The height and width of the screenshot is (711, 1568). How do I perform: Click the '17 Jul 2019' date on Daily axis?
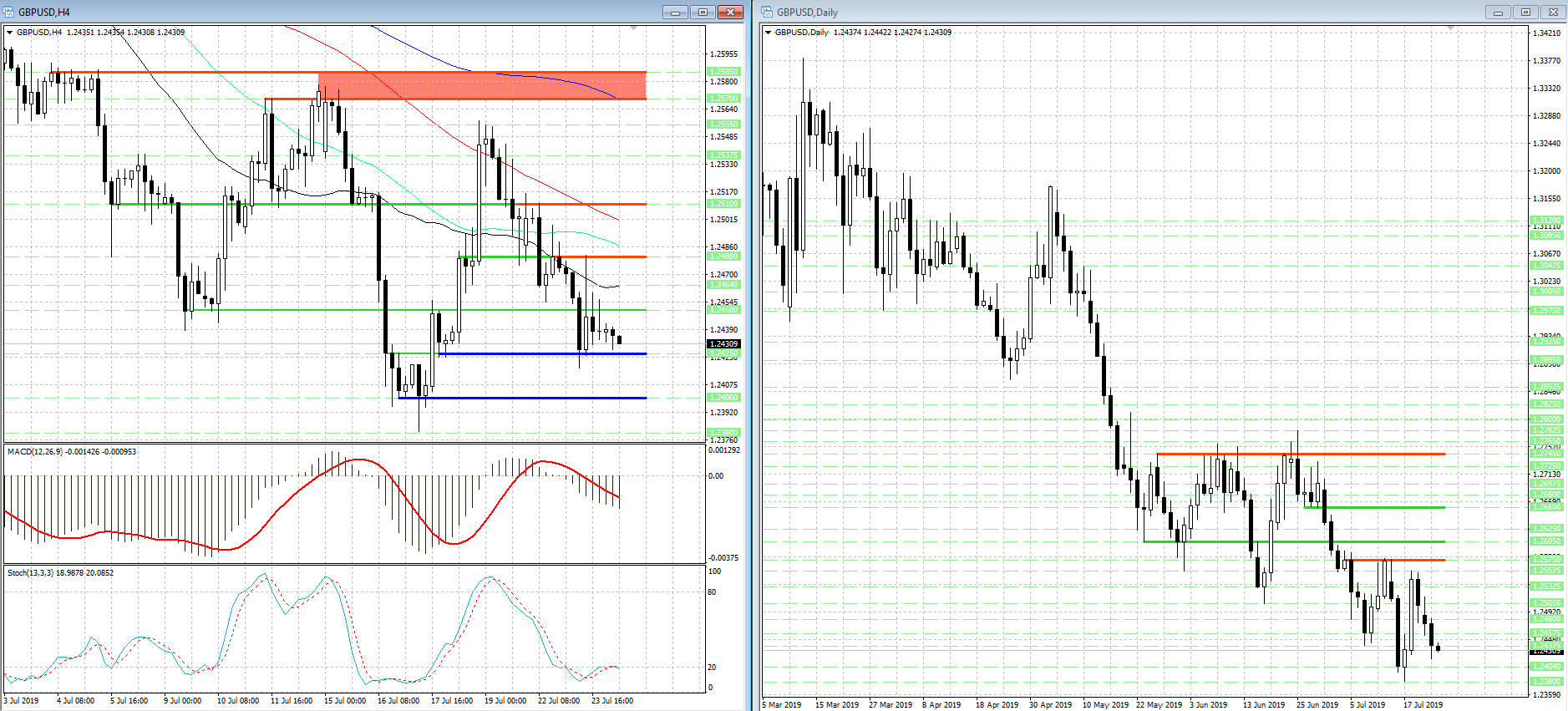point(1423,705)
